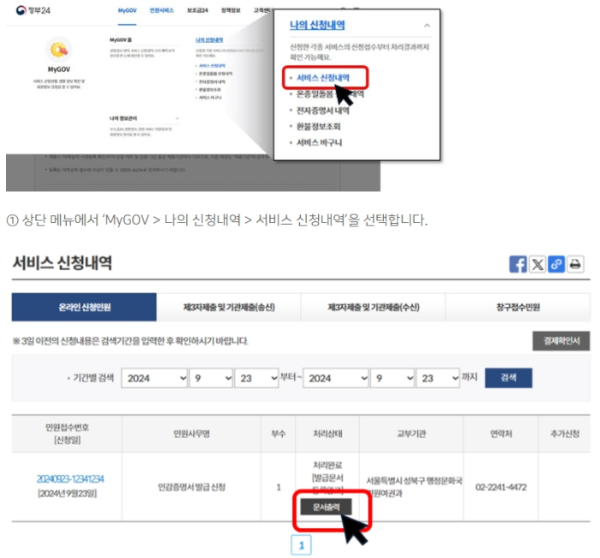Share the page on X
This screenshot has width=600, height=558.
pyautogui.click(x=537, y=264)
